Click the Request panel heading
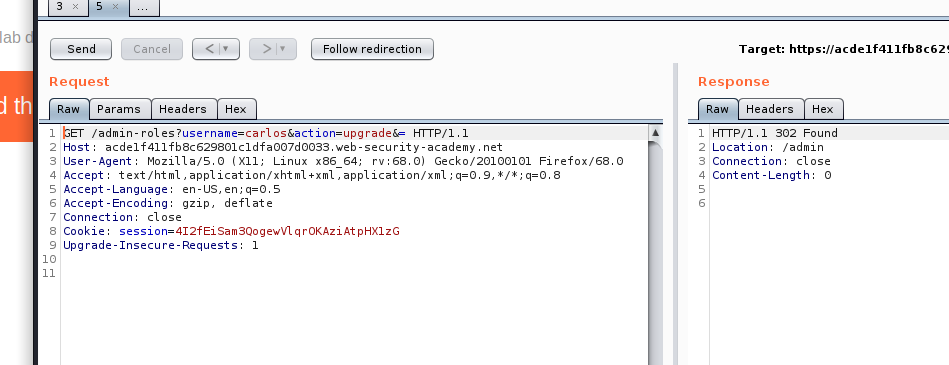 [x=79, y=82]
